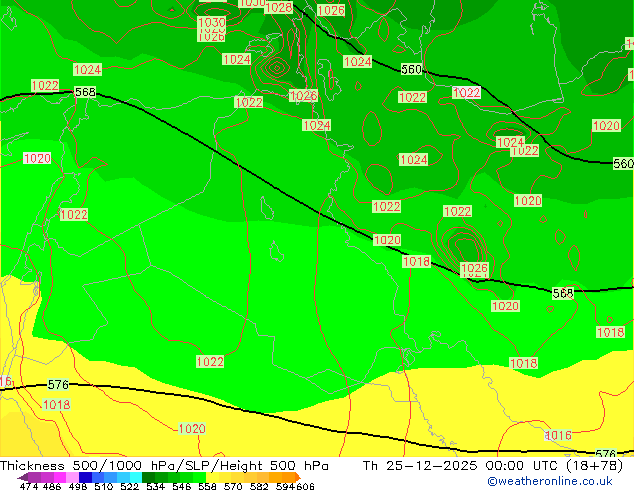Click legend value '486'
The image size is (634, 490).
(52, 486)
